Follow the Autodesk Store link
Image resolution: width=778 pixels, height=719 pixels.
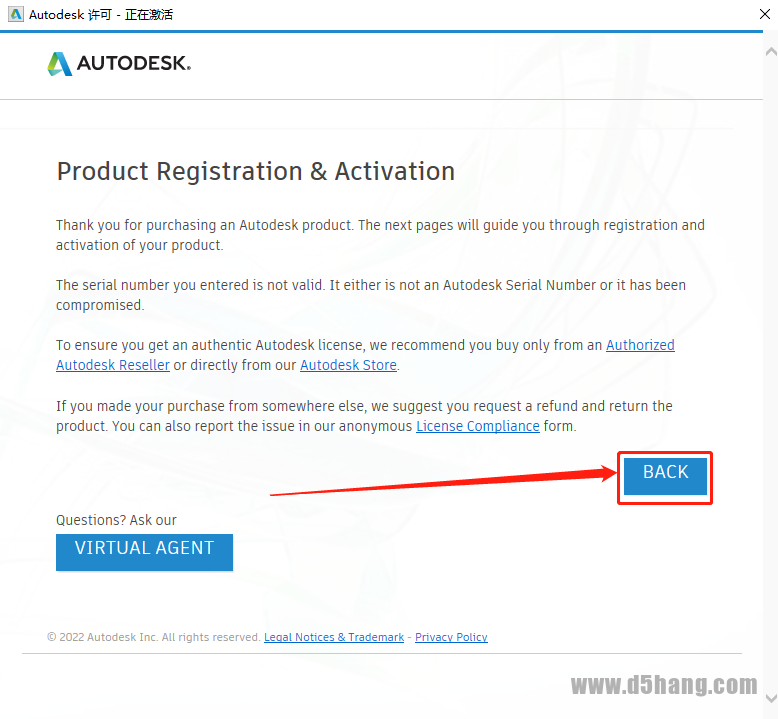[x=348, y=366]
